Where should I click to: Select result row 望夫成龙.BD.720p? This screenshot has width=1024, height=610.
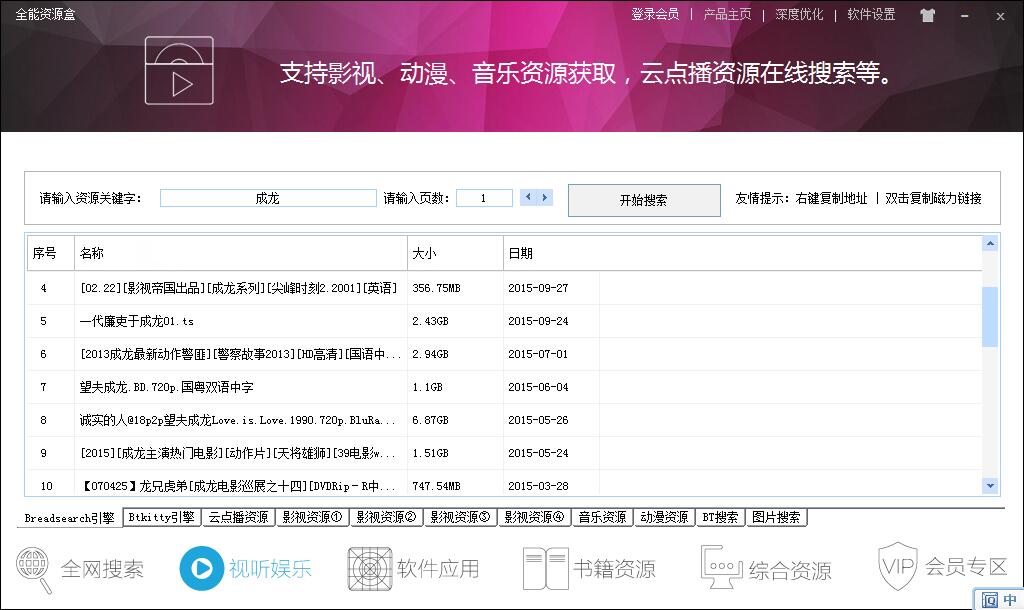tap(240, 387)
